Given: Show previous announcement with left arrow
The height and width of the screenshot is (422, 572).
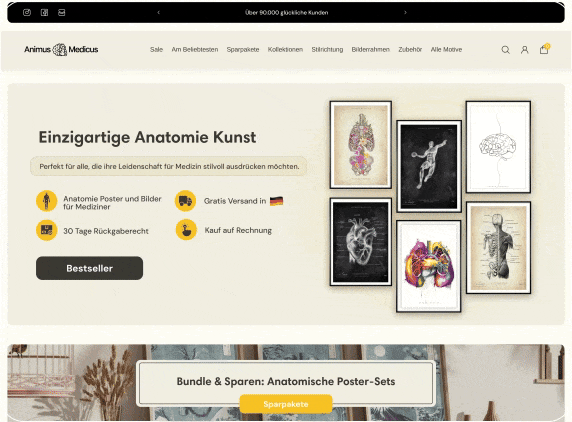Looking at the screenshot, I should [x=158, y=12].
